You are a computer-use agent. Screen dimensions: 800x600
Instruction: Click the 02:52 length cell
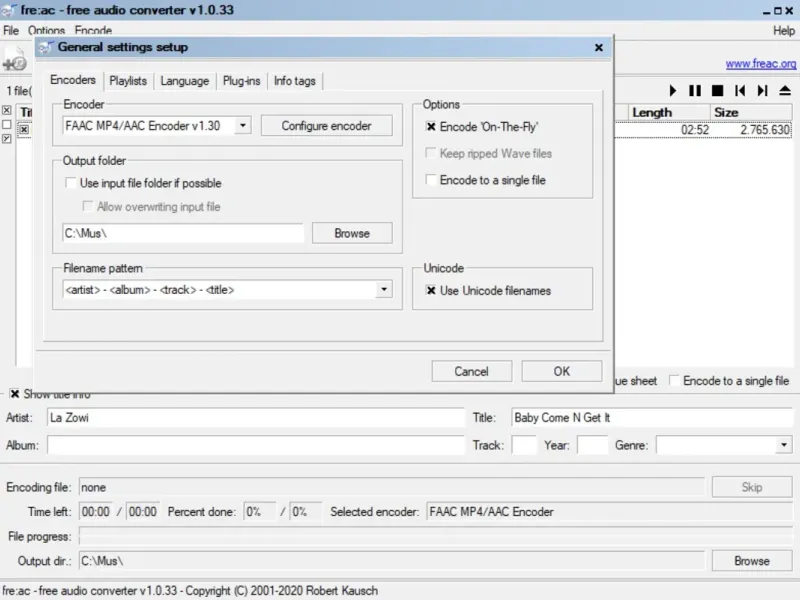point(695,130)
